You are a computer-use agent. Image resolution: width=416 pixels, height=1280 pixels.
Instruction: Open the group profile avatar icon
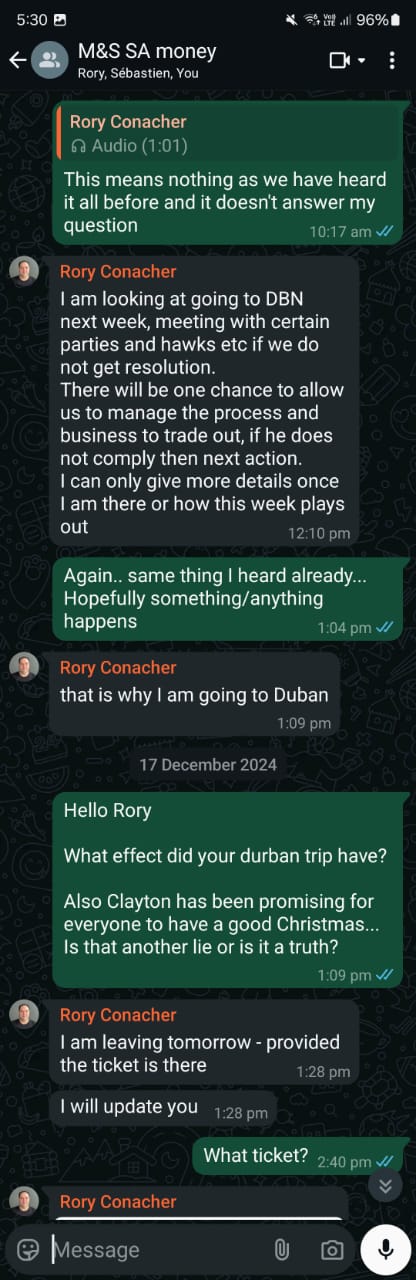coord(47,60)
